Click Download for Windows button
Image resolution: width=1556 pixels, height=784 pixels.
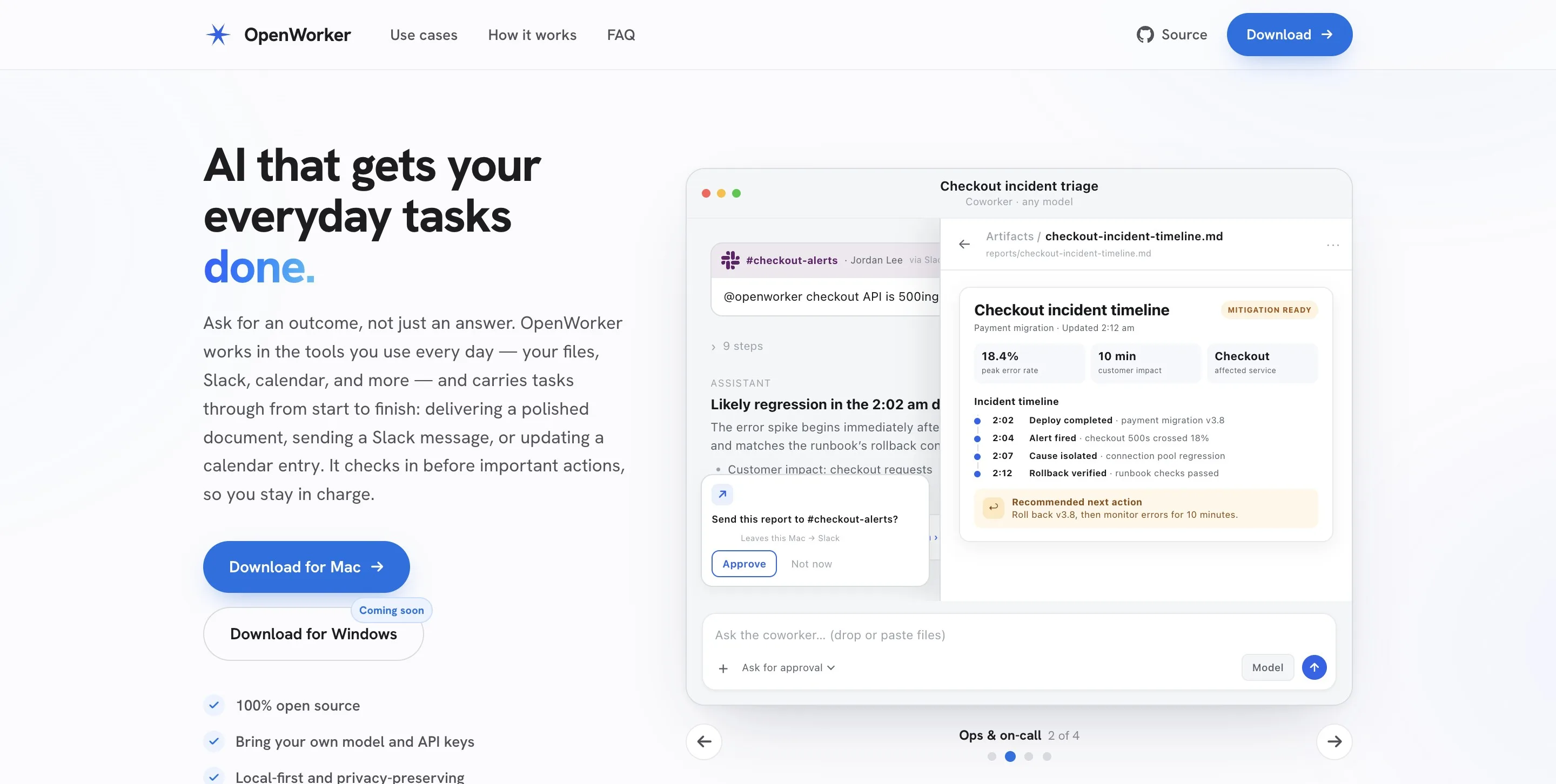313,634
